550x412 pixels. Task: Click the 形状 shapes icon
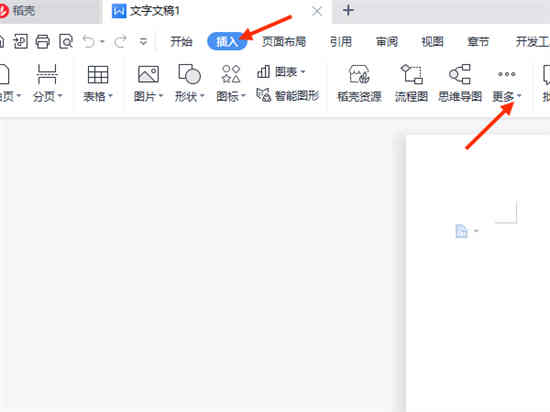coord(189,74)
